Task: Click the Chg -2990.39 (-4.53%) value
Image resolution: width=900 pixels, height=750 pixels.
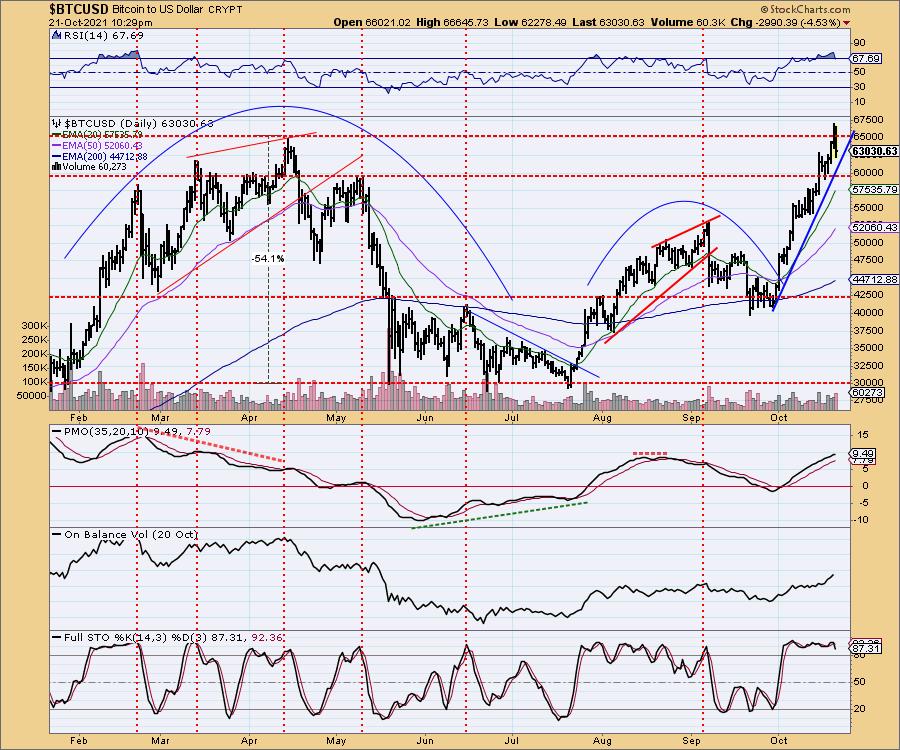Action: 786,23
